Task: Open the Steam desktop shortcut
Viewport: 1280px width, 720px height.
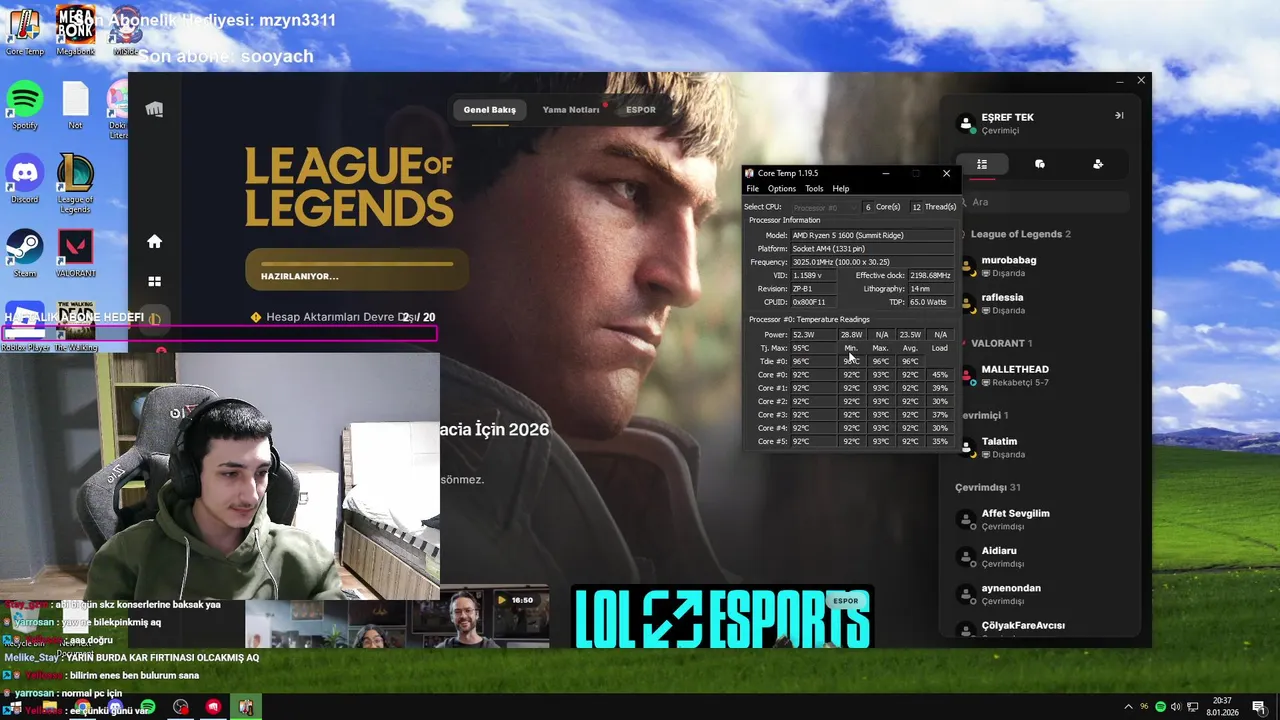Action: tap(25, 253)
